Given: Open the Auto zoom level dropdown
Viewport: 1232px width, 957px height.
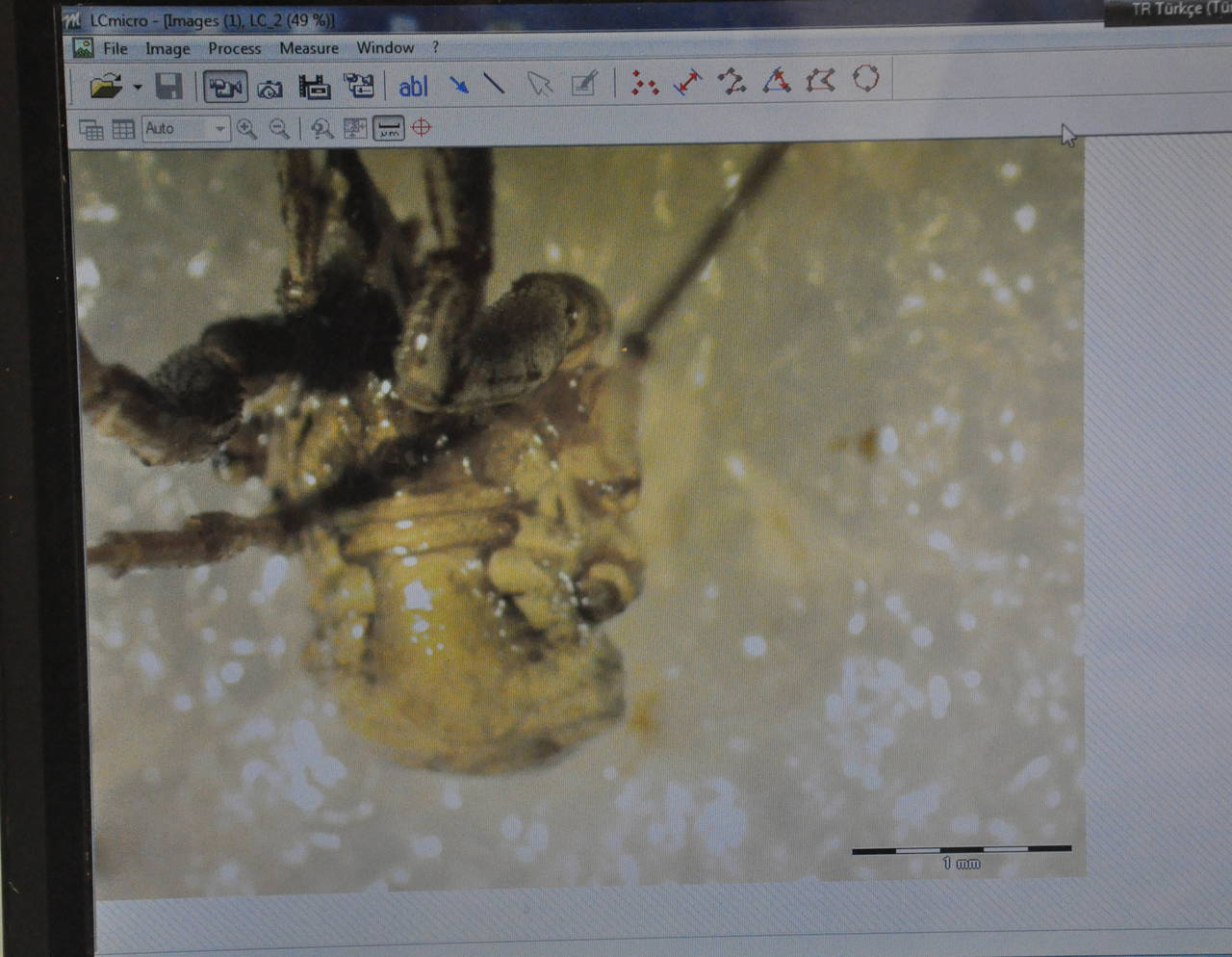Looking at the screenshot, I should (x=219, y=129).
